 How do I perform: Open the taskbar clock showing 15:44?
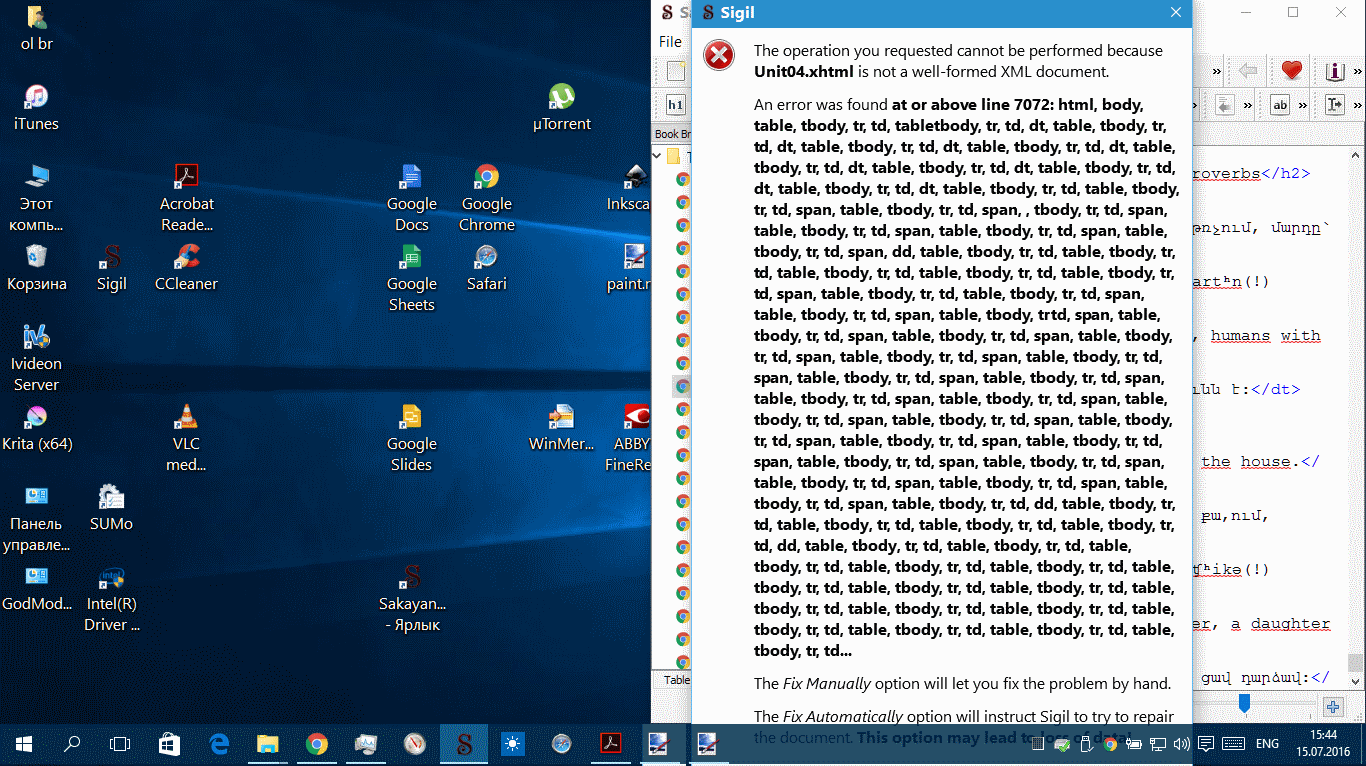coord(1322,744)
